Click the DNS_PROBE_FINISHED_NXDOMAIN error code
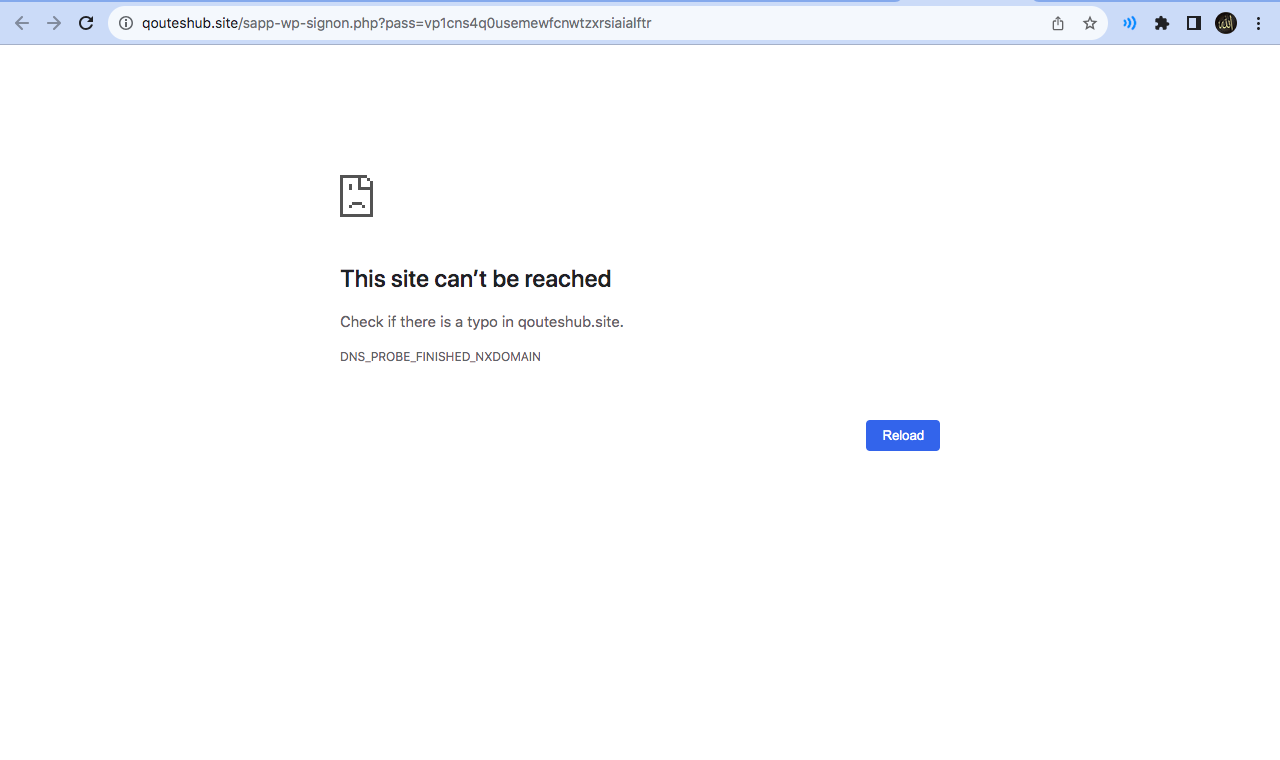This screenshot has height=760, width=1280. [440, 357]
